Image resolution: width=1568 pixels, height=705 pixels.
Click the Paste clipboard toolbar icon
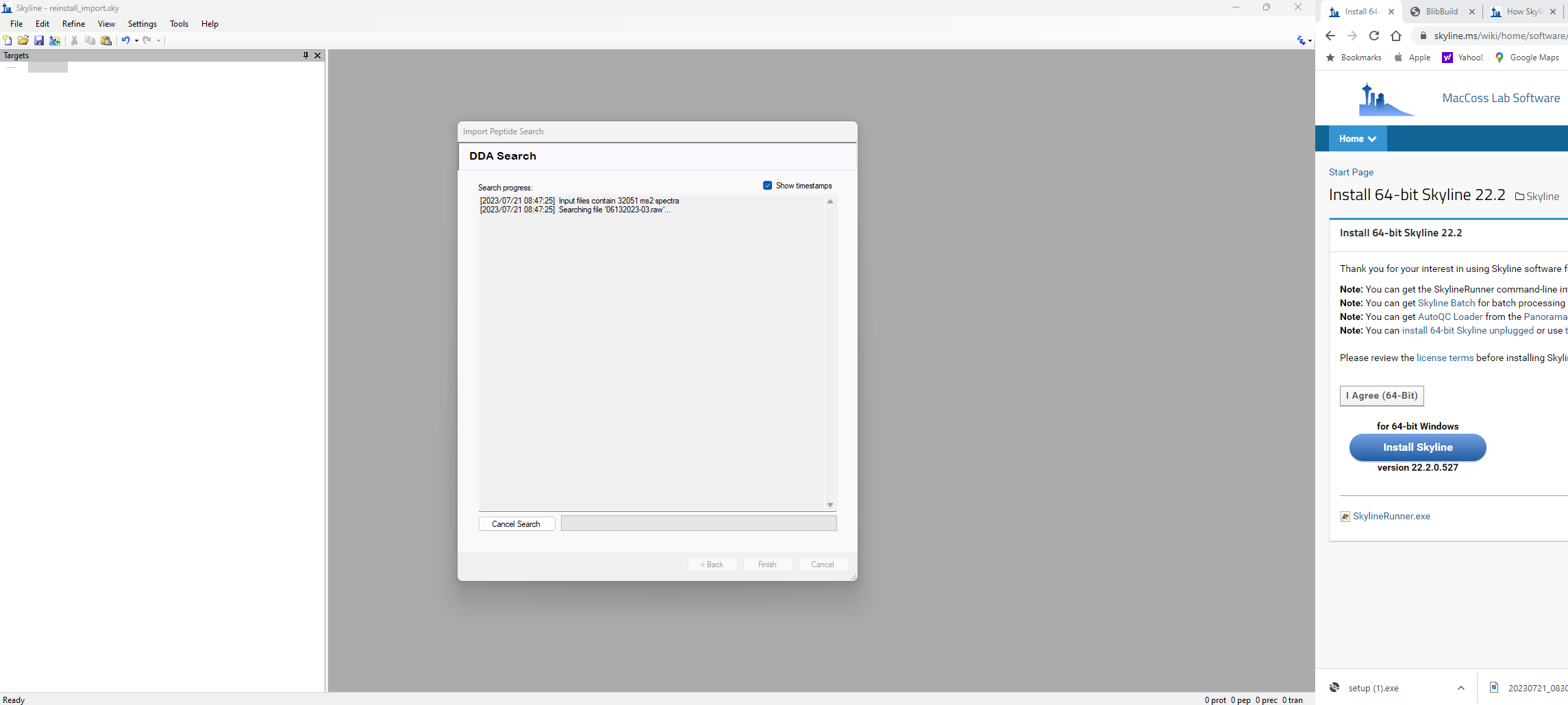(x=106, y=40)
